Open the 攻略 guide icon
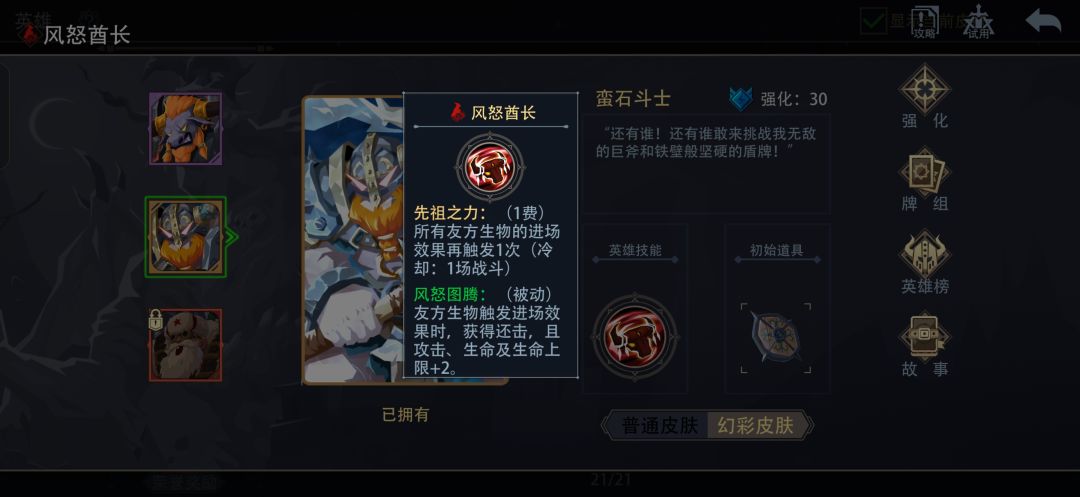This screenshot has height=497, width=1080. click(x=924, y=23)
